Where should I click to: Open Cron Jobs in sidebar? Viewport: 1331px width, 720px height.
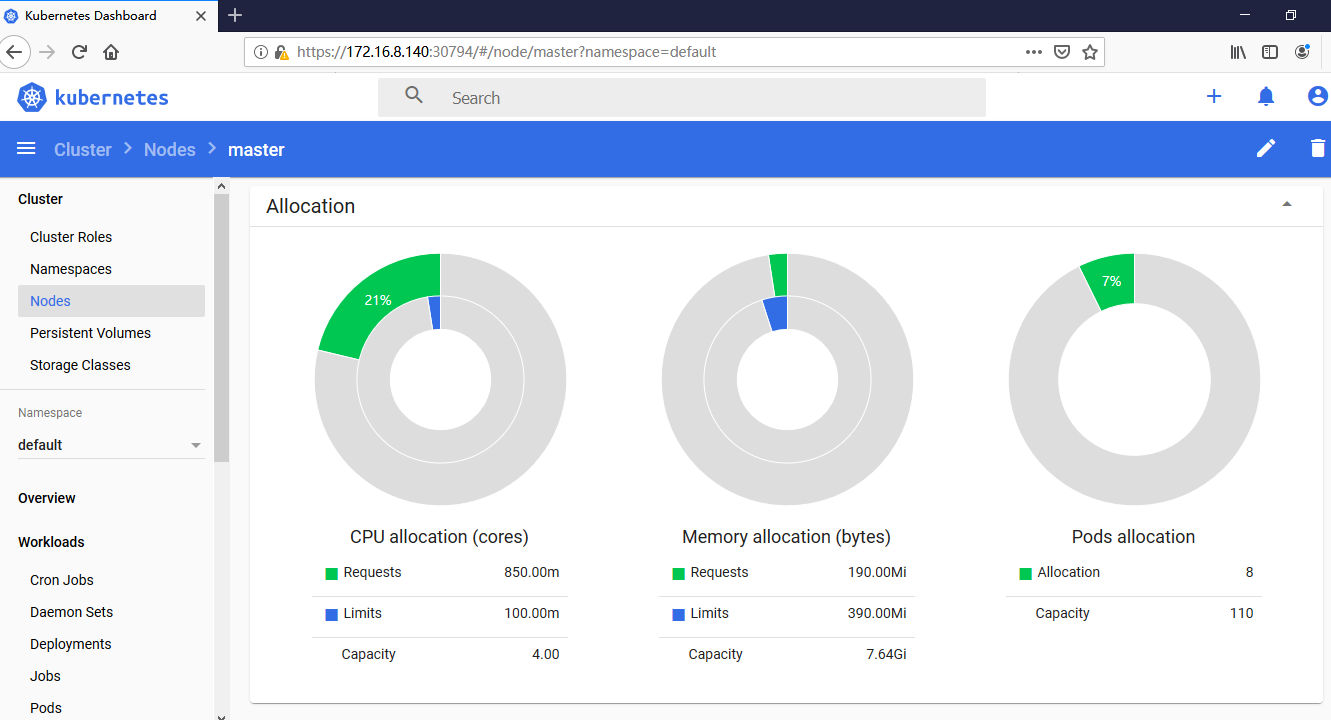point(62,580)
